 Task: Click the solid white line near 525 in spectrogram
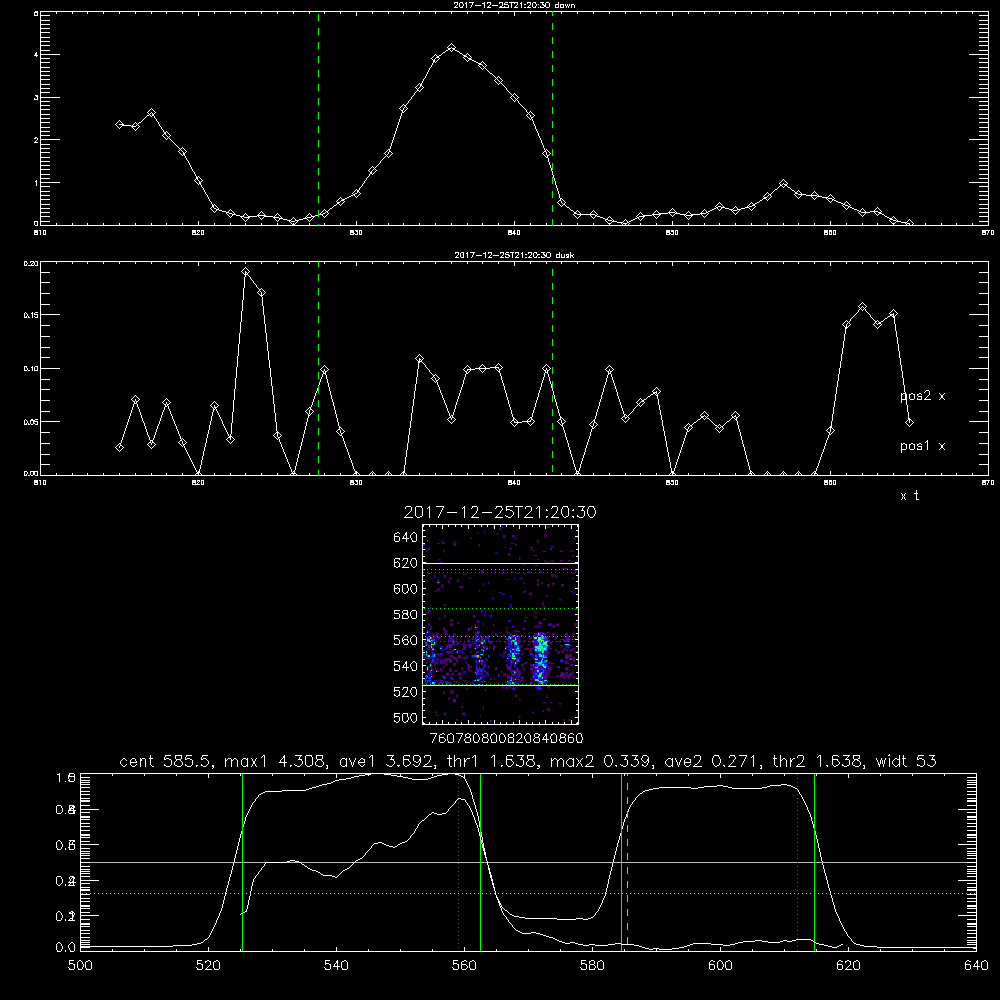coord(501,685)
